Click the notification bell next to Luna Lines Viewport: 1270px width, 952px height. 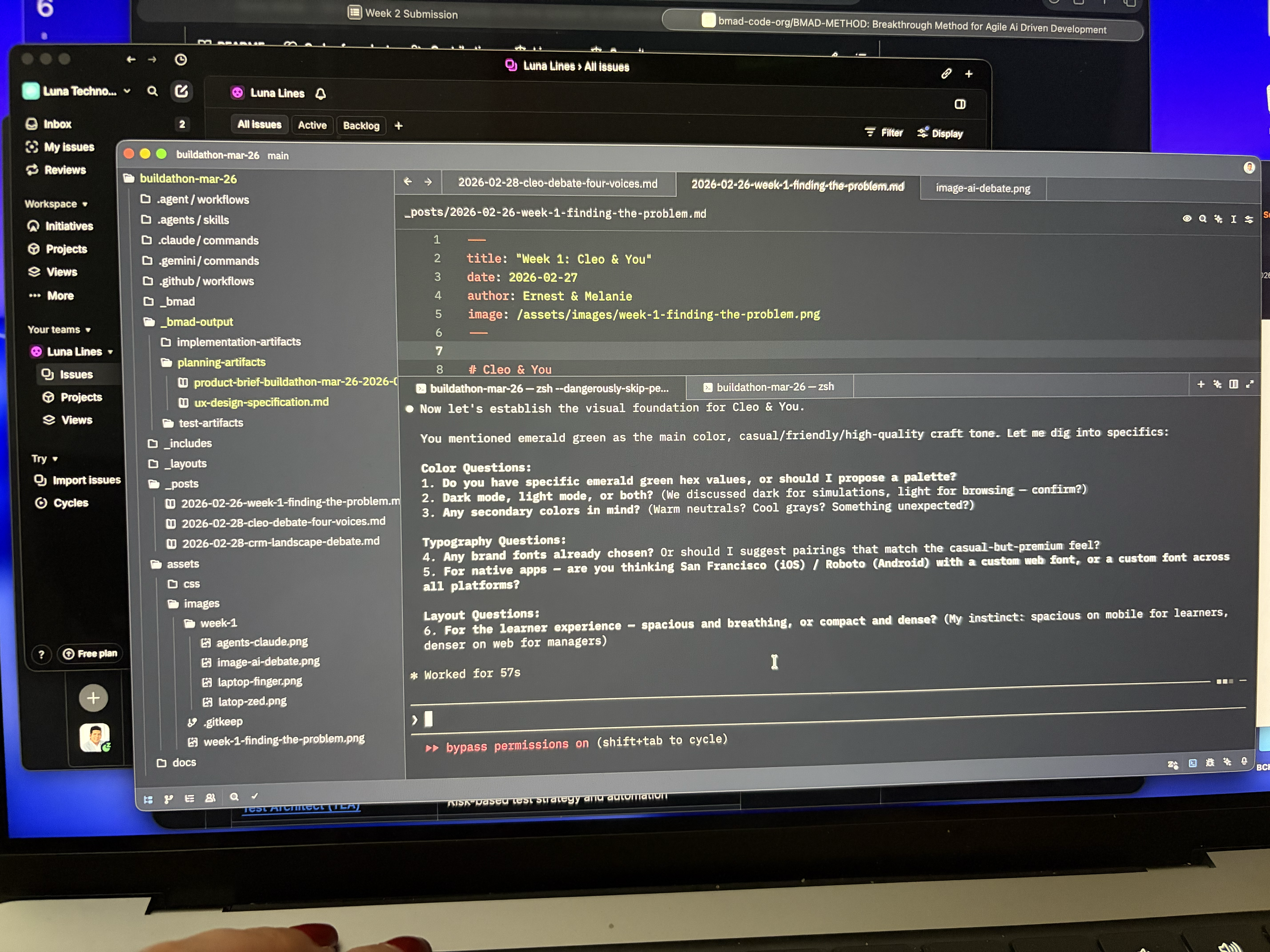point(321,94)
